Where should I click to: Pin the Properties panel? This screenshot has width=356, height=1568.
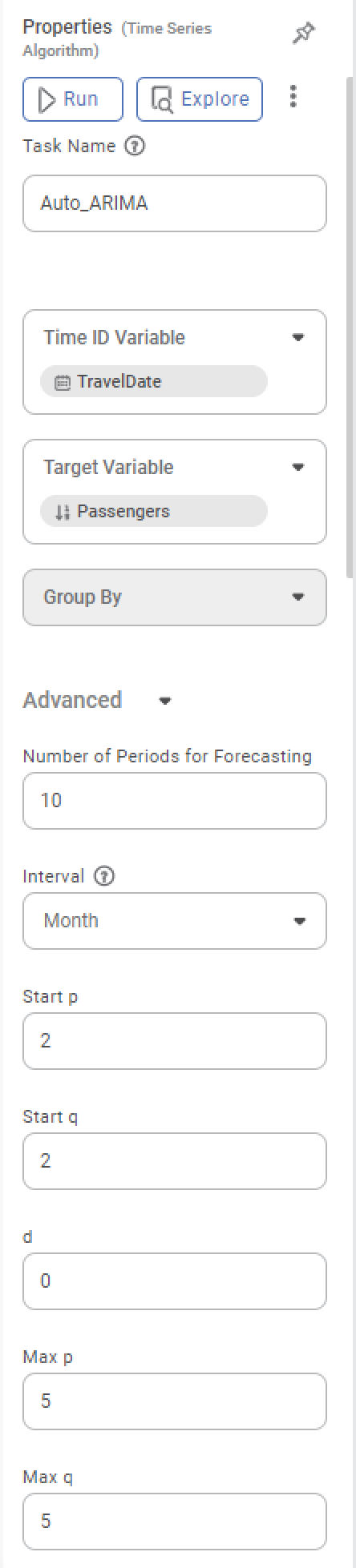tap(303, 34)
